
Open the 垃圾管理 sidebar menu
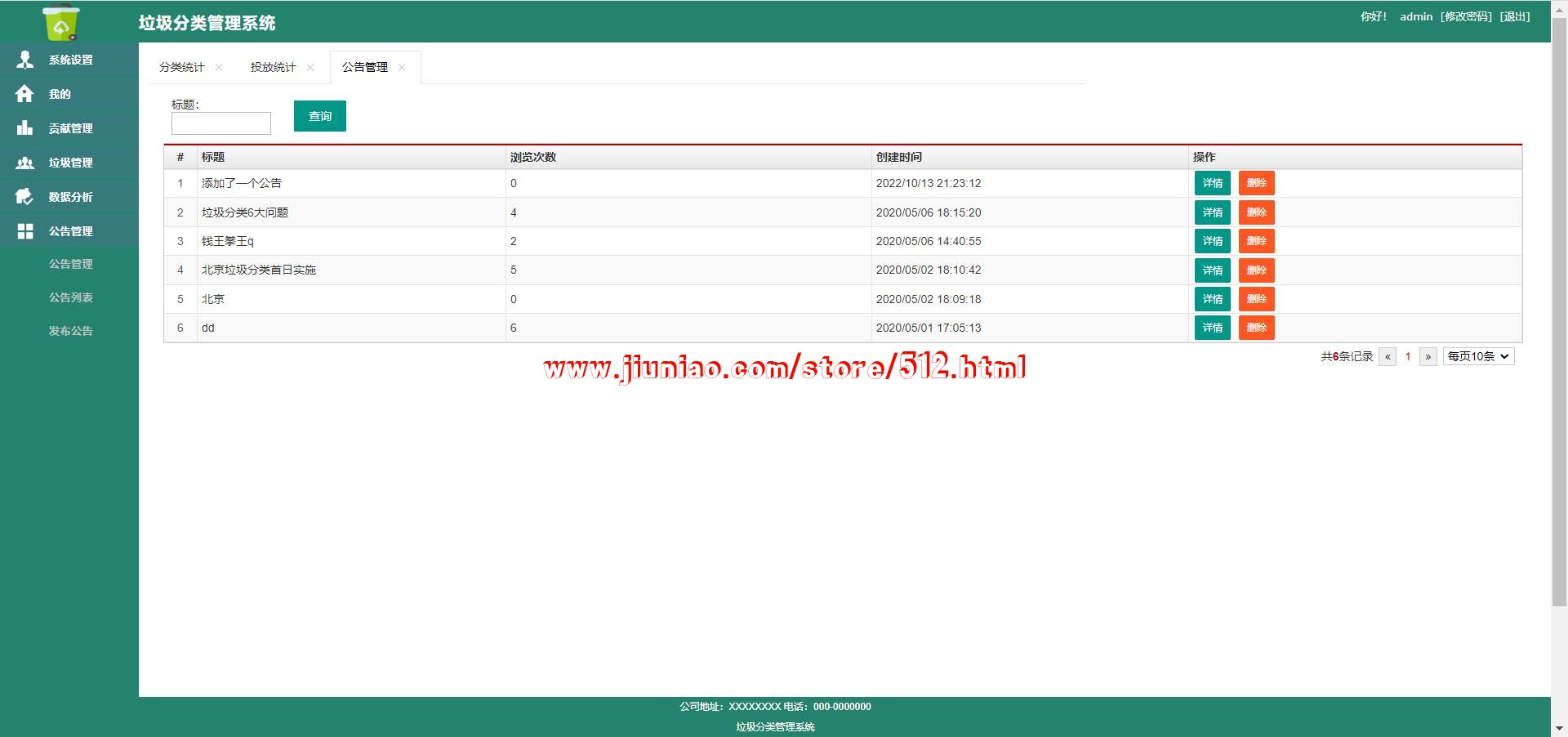coord(69,163)
